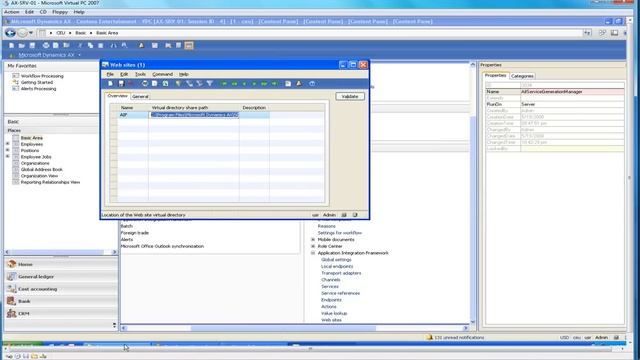Click funnel Filter icon in Web sites toolbar
The height and width of the screenshot is (360, 640).
click(209, 84)
